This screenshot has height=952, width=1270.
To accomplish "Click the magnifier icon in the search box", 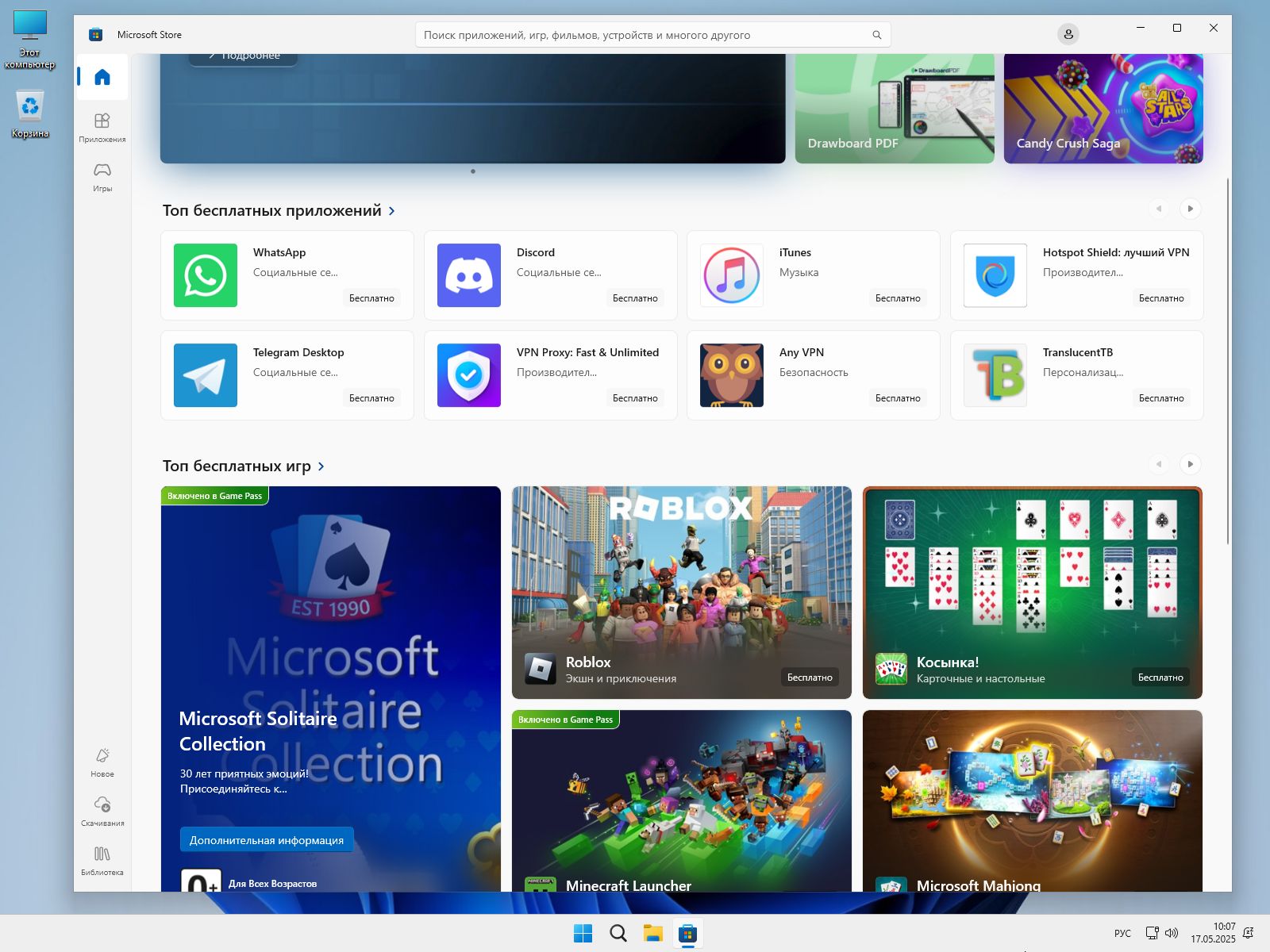I will pyautogui.click(x=877, y=35).
